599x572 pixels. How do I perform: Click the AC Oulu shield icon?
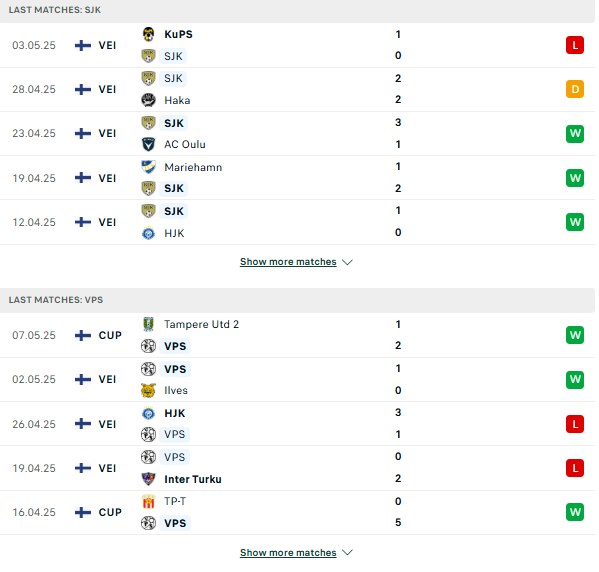[148, 144]
